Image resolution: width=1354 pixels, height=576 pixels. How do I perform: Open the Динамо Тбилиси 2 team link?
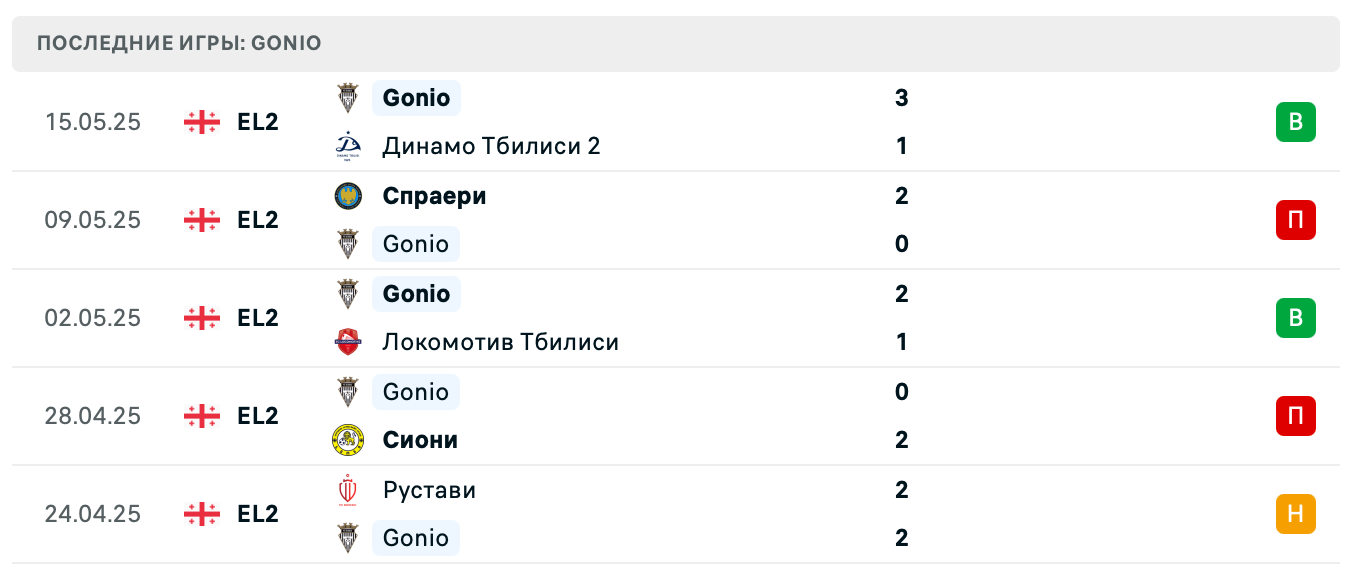coord(491,147)
